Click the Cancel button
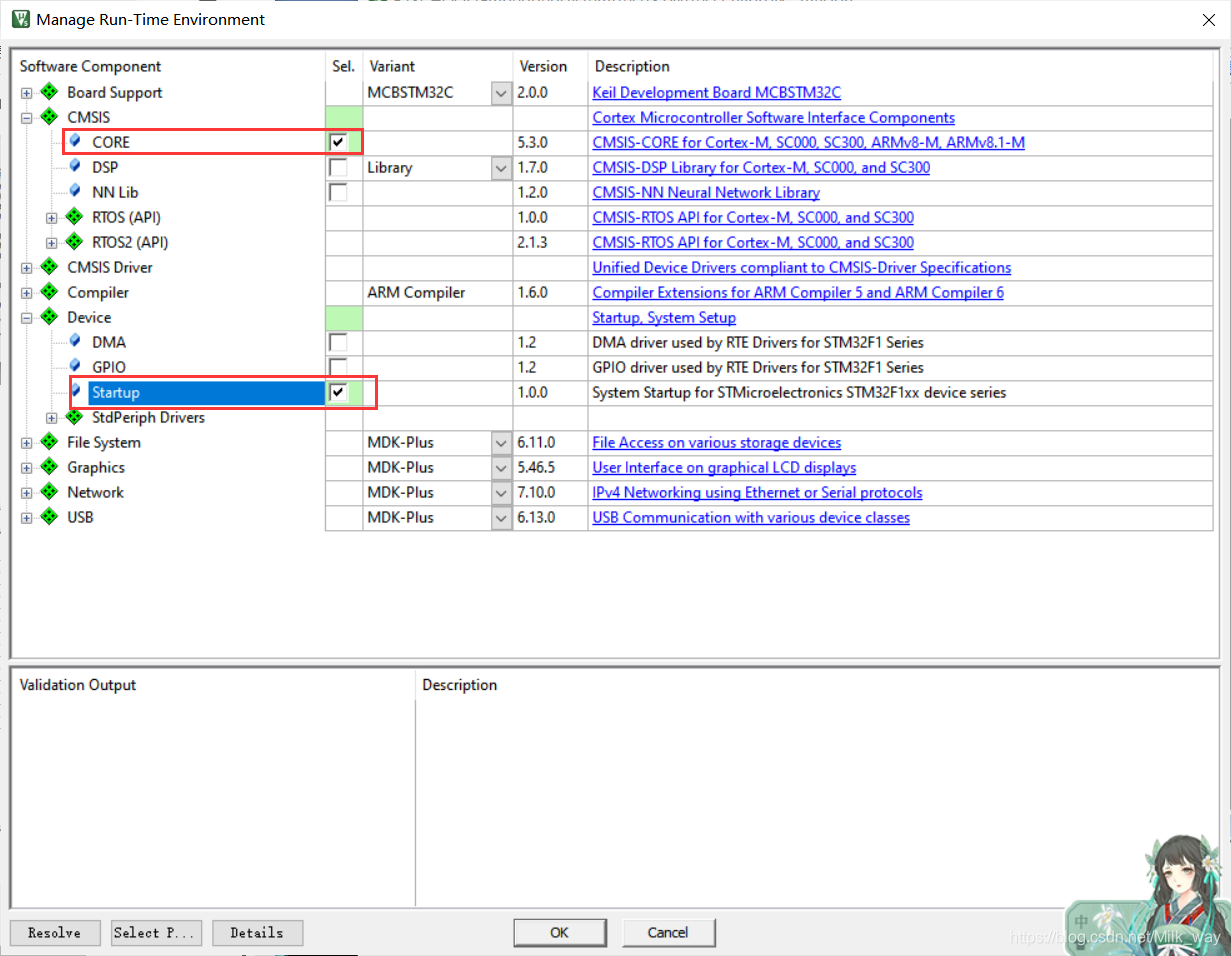 tap(668, 932)
